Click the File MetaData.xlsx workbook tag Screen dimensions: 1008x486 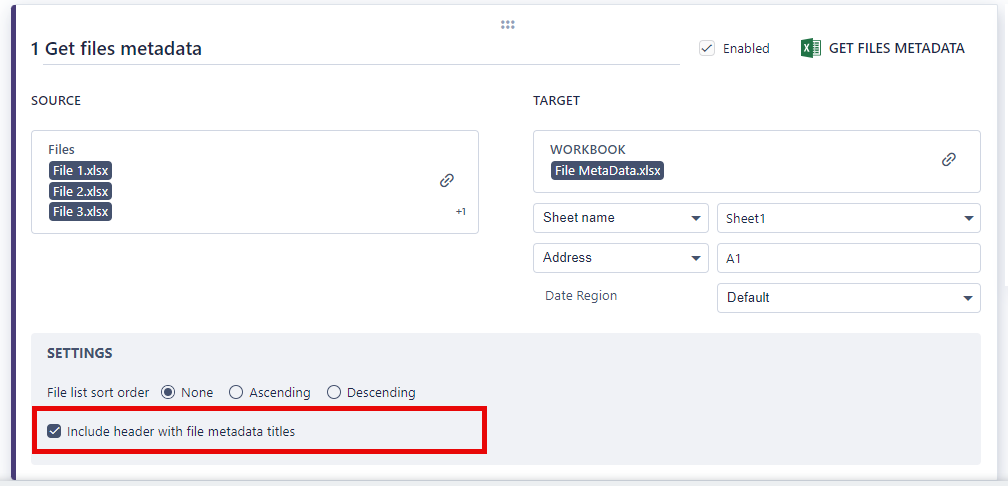click(x=608, y=171)
